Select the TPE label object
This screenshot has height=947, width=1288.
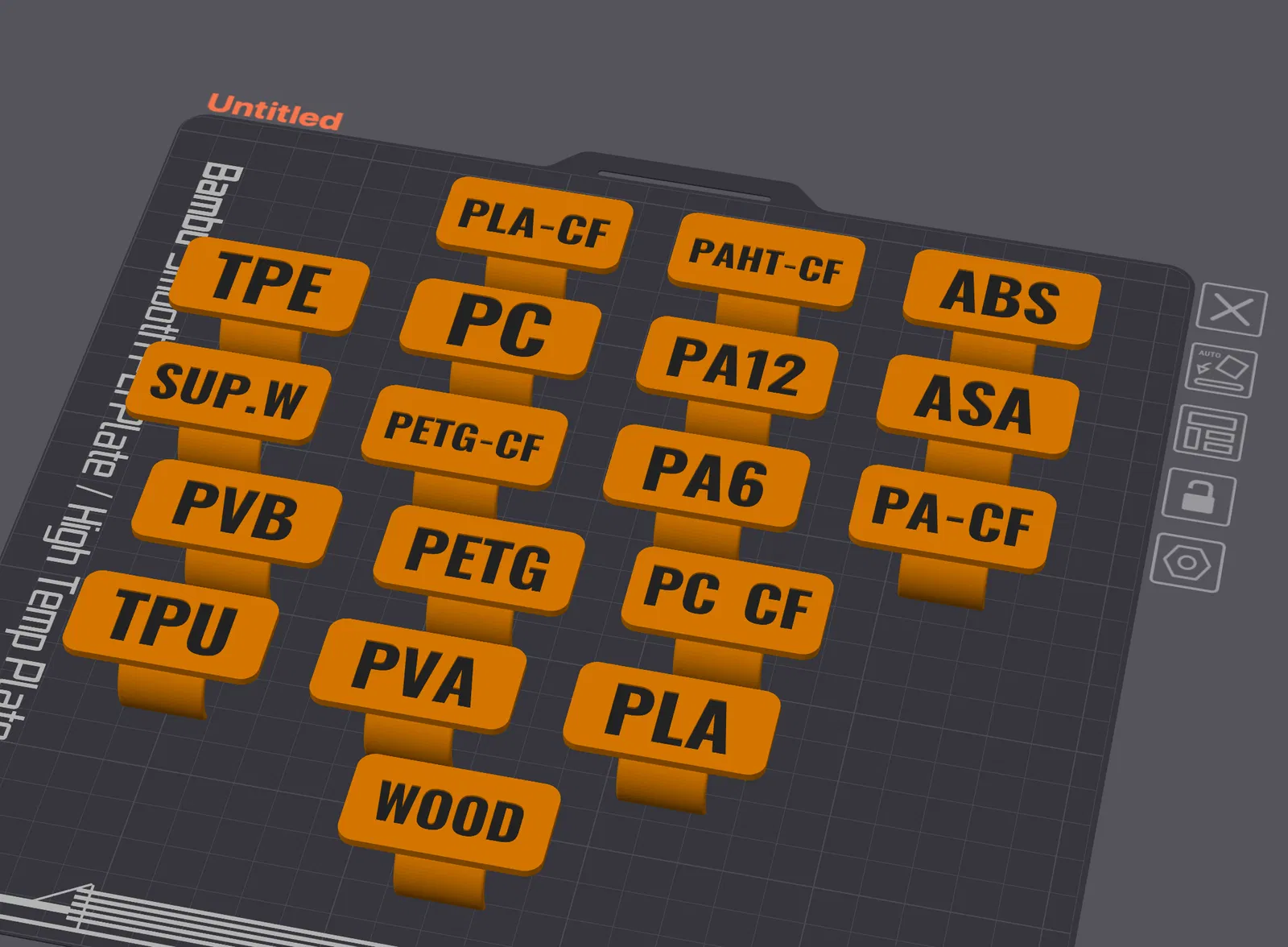(270, 285)
